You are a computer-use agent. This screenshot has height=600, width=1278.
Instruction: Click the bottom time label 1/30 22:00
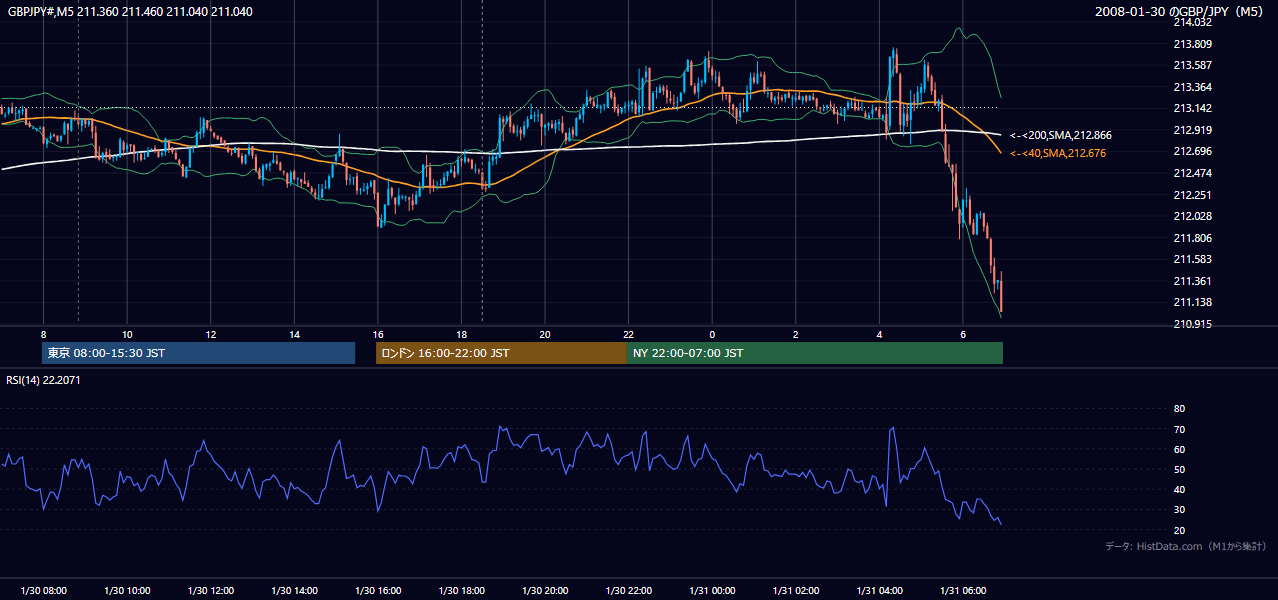pyautogui.click(x=628, y=590)
